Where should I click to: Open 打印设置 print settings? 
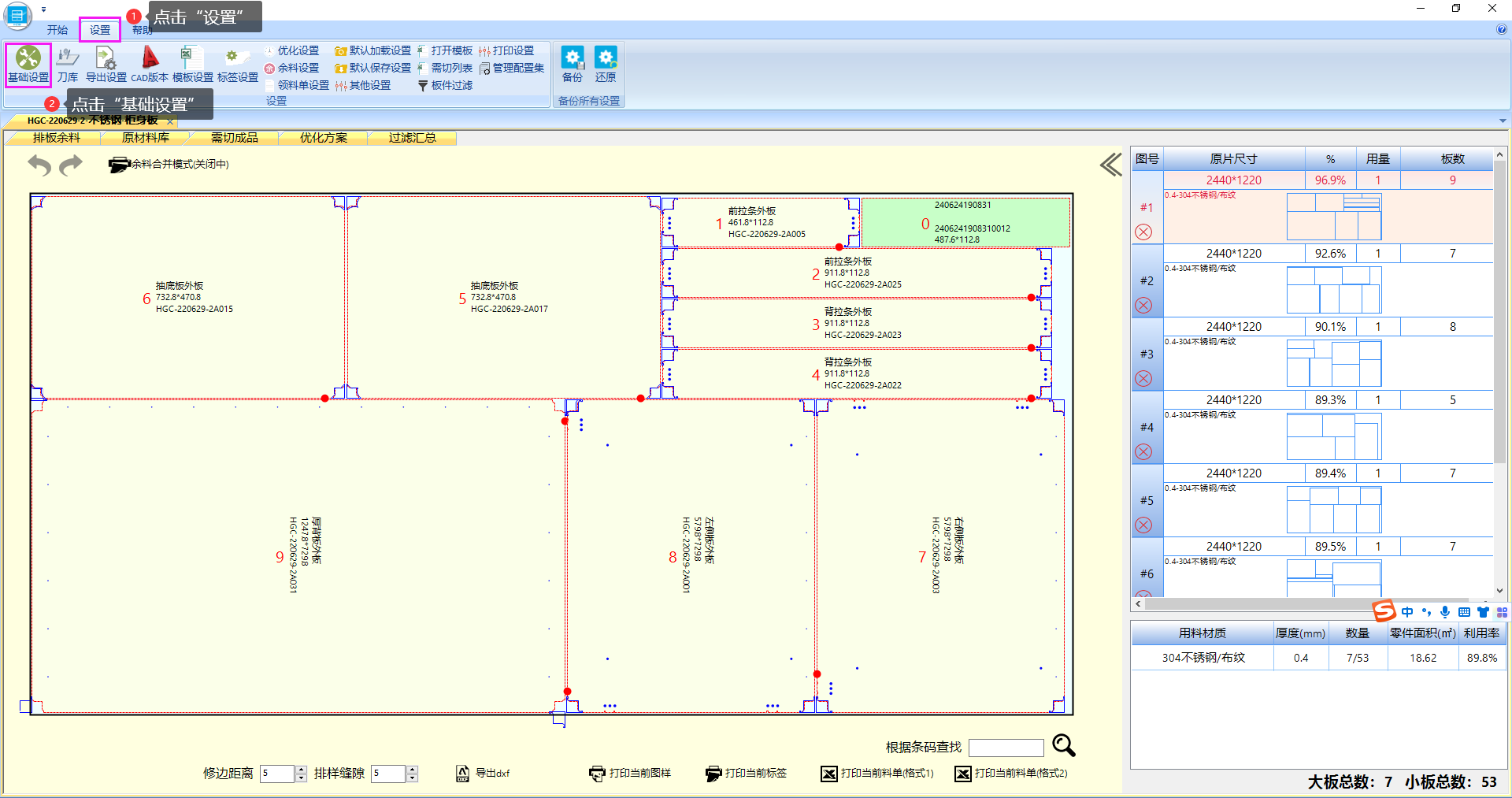click(506, 50)
